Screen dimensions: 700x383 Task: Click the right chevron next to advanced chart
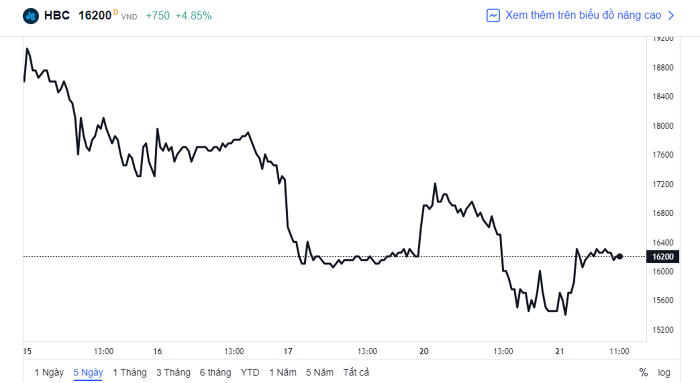coord(671,16)
